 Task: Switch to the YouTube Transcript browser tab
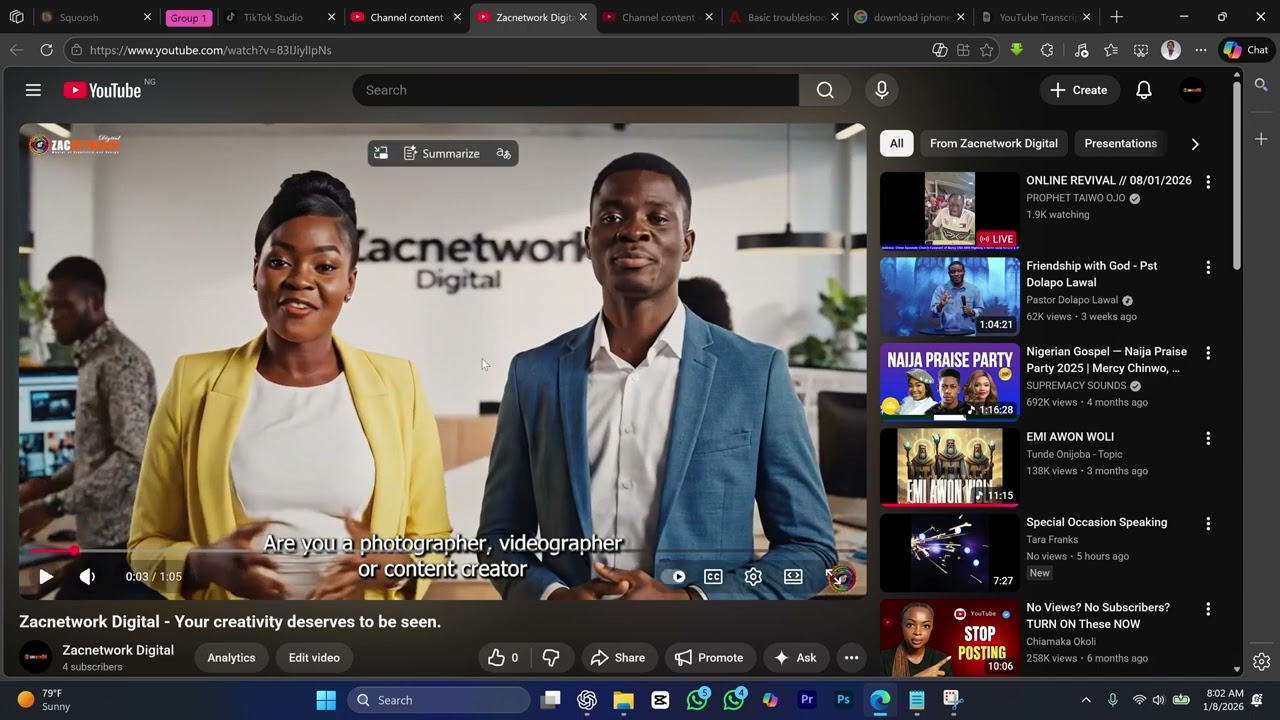[x=1036, y=17]
